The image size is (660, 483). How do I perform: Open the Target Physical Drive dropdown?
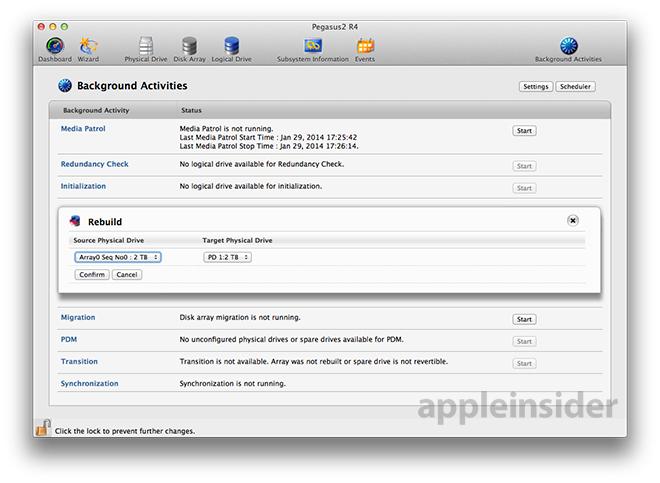click(227, 257)
